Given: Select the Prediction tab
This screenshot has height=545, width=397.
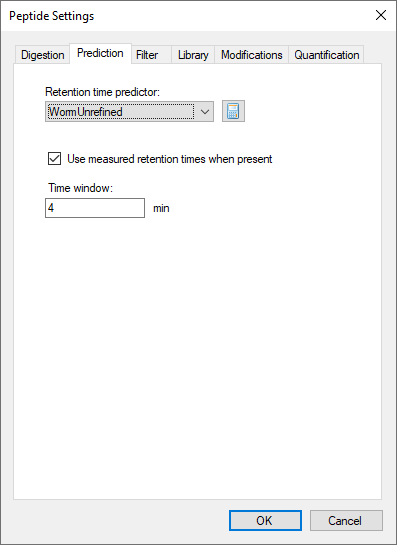Looking at the screenshot, I should pos(100,53).
